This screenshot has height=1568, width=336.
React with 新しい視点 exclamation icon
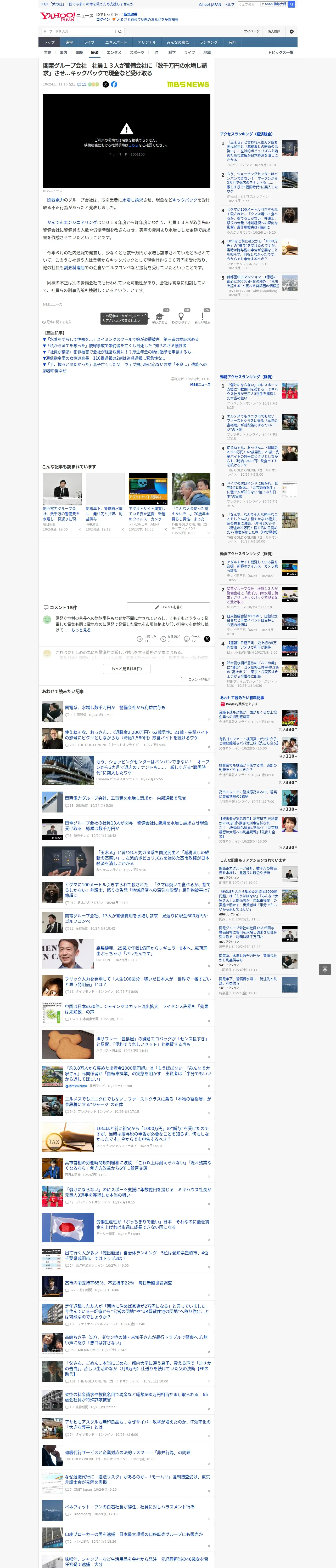click(x=203, y=316)
